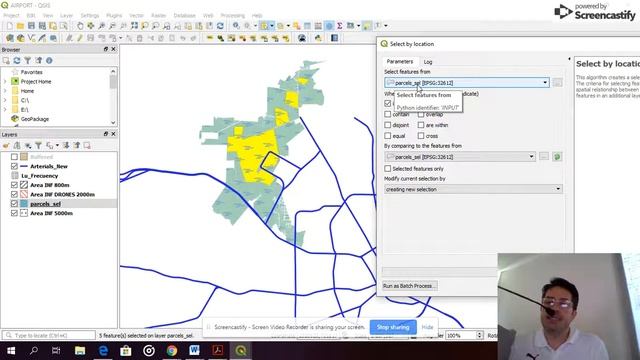
Task: Enable Selected features only checkbox
Action: [x=388, y=168]
